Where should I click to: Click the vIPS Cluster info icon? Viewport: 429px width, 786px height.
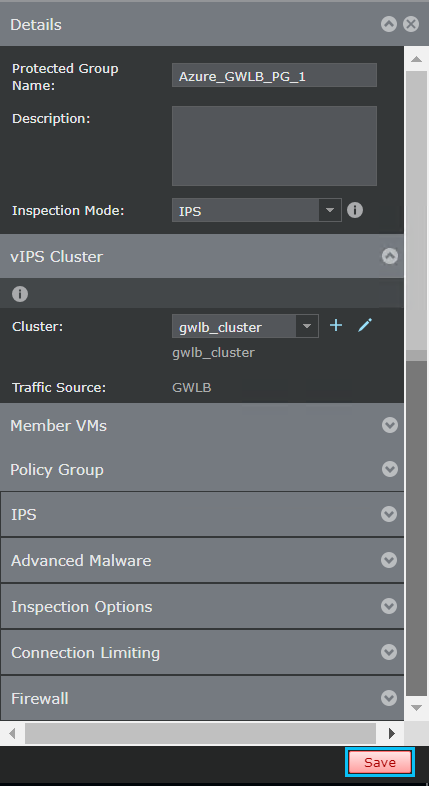pos(20,294)
